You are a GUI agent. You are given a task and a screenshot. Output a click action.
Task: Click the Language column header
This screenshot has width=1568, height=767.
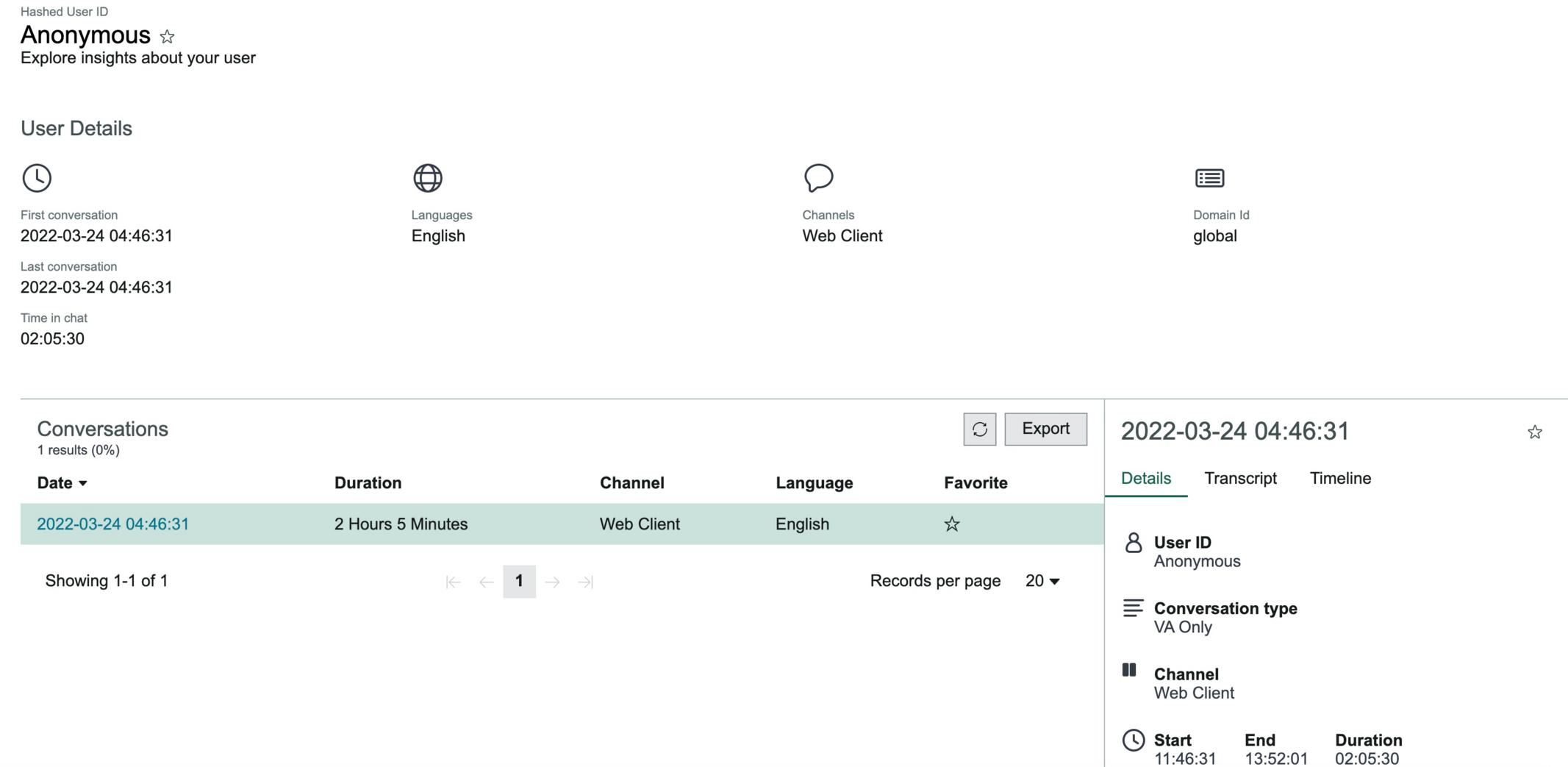point(814,483)
